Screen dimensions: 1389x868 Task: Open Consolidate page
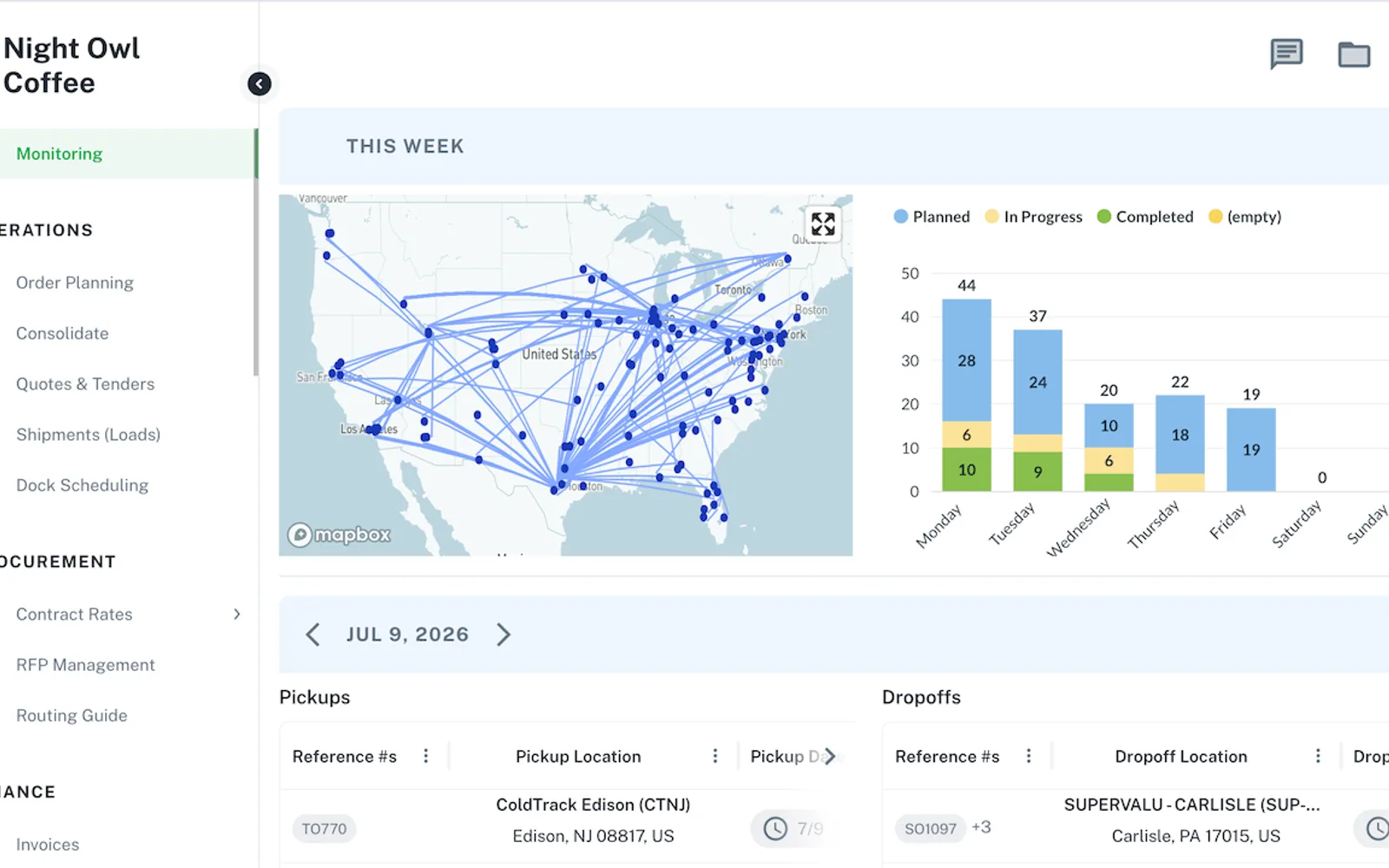pos(63,333)
